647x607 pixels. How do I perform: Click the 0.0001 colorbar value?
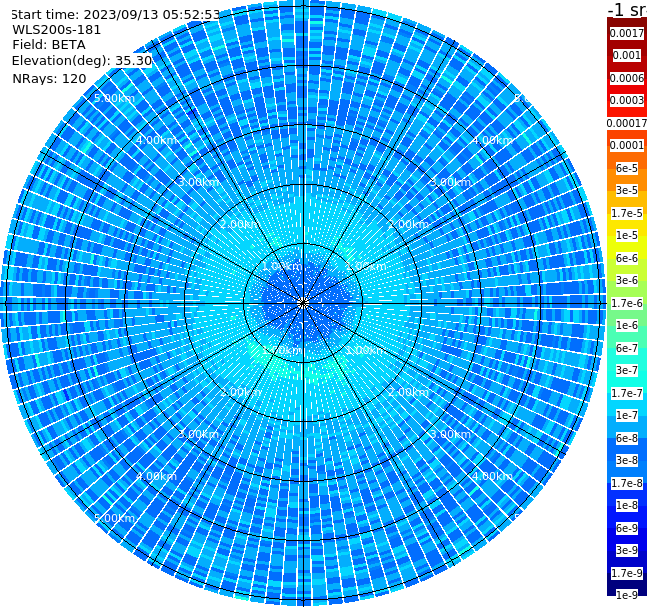tap(627, 145)
